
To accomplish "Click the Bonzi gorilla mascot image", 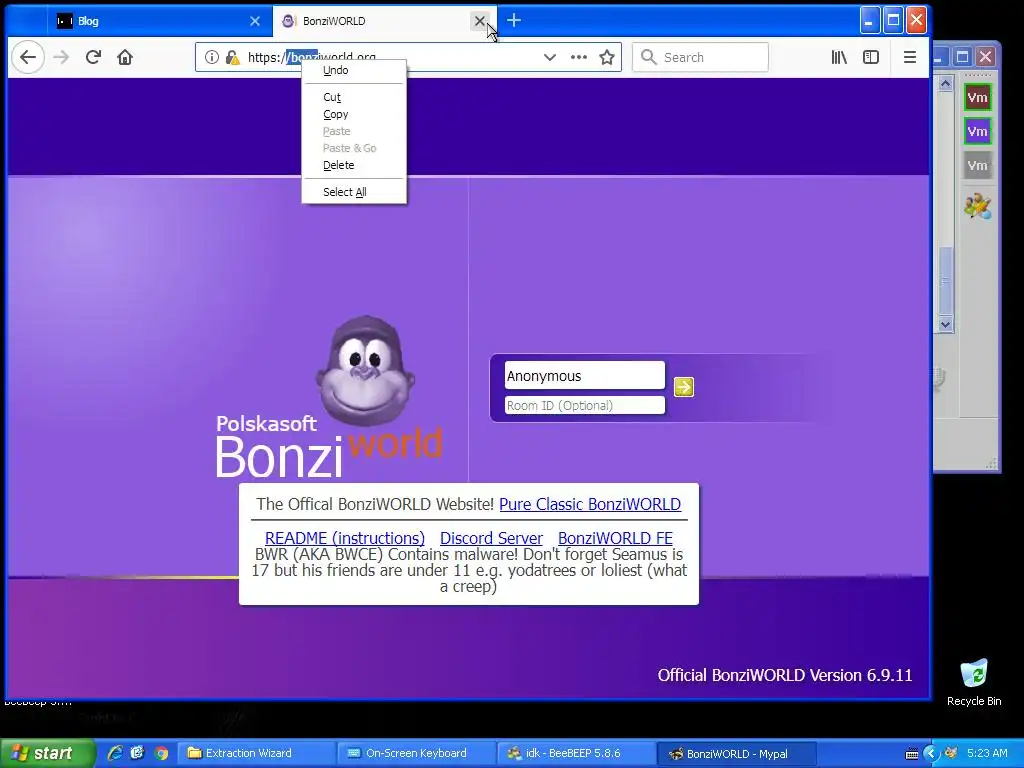I will click(365, 371).
